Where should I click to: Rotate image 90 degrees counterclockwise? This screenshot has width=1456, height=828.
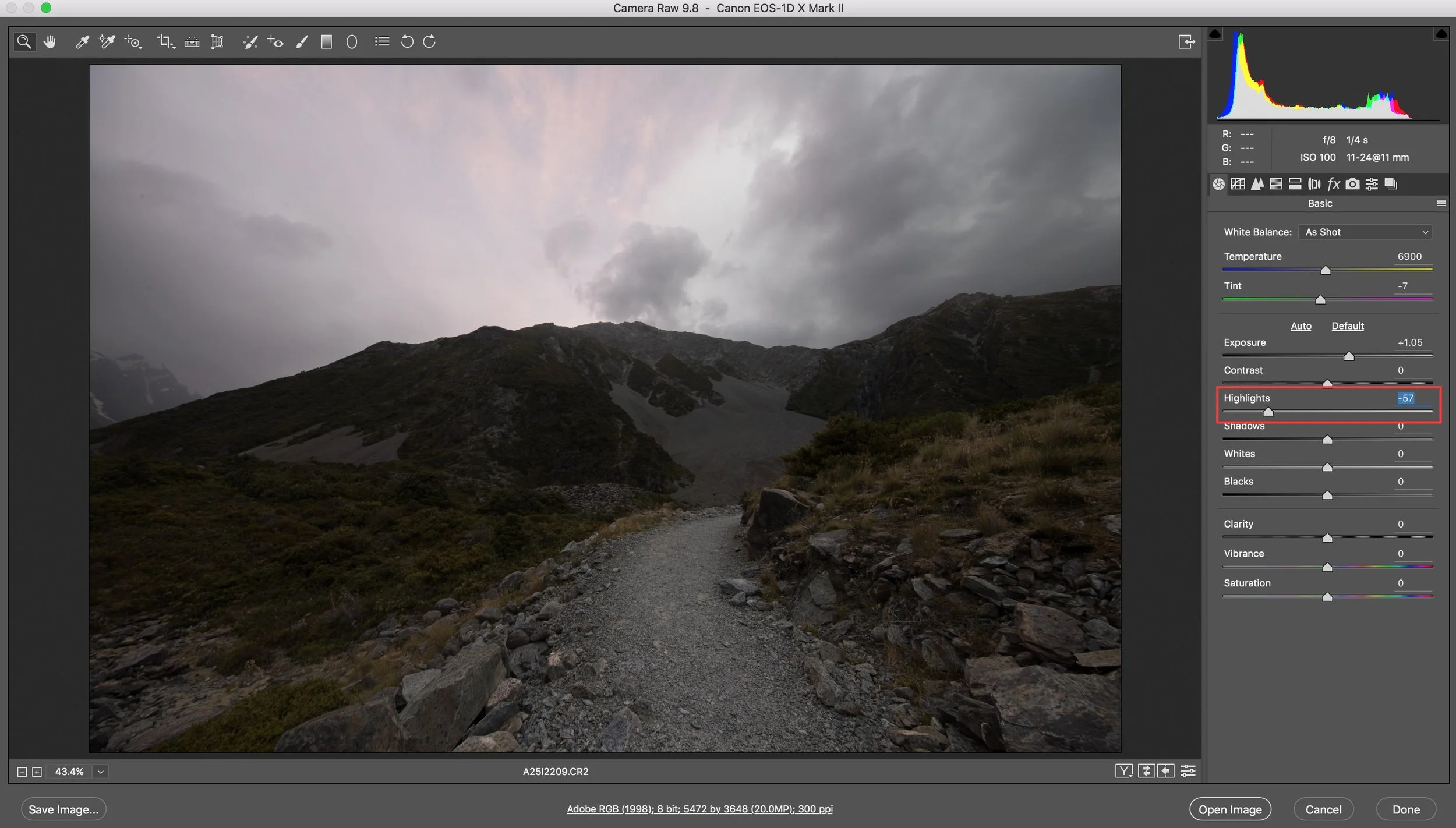coord(407,41)
